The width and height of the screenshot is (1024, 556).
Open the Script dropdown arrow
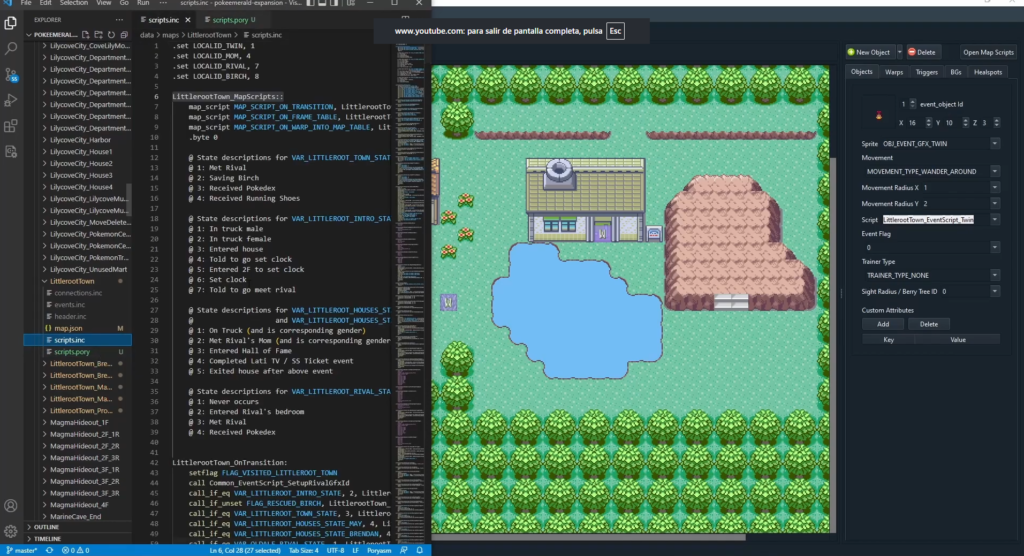(x=995, y=220)
